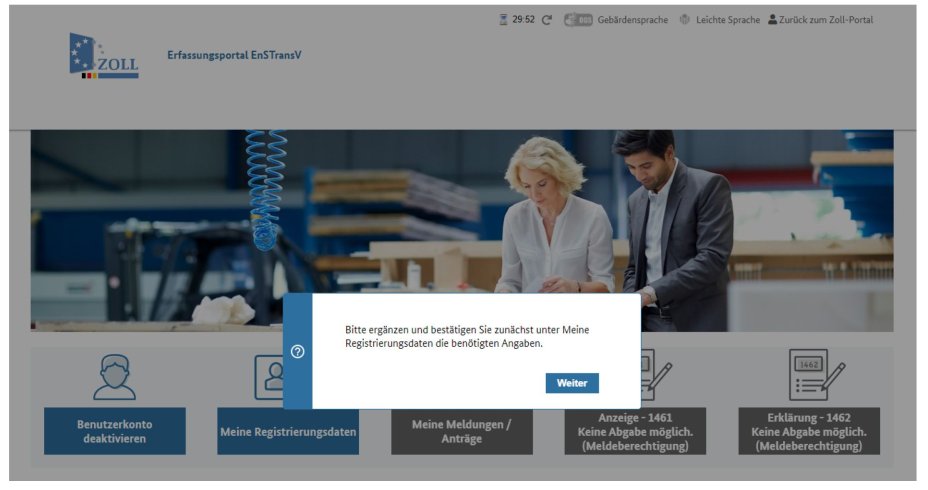Click the Anzeige 1461 form pencil icon
This screenshot has height=490, width=928.
pos(656,375)
